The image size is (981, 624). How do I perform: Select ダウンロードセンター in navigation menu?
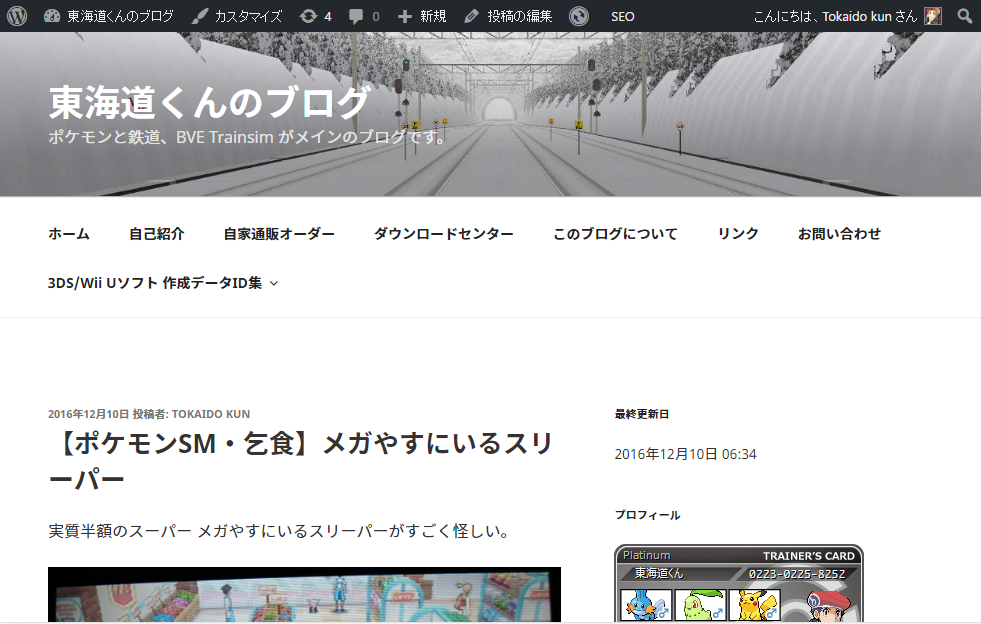coord(443,234)
